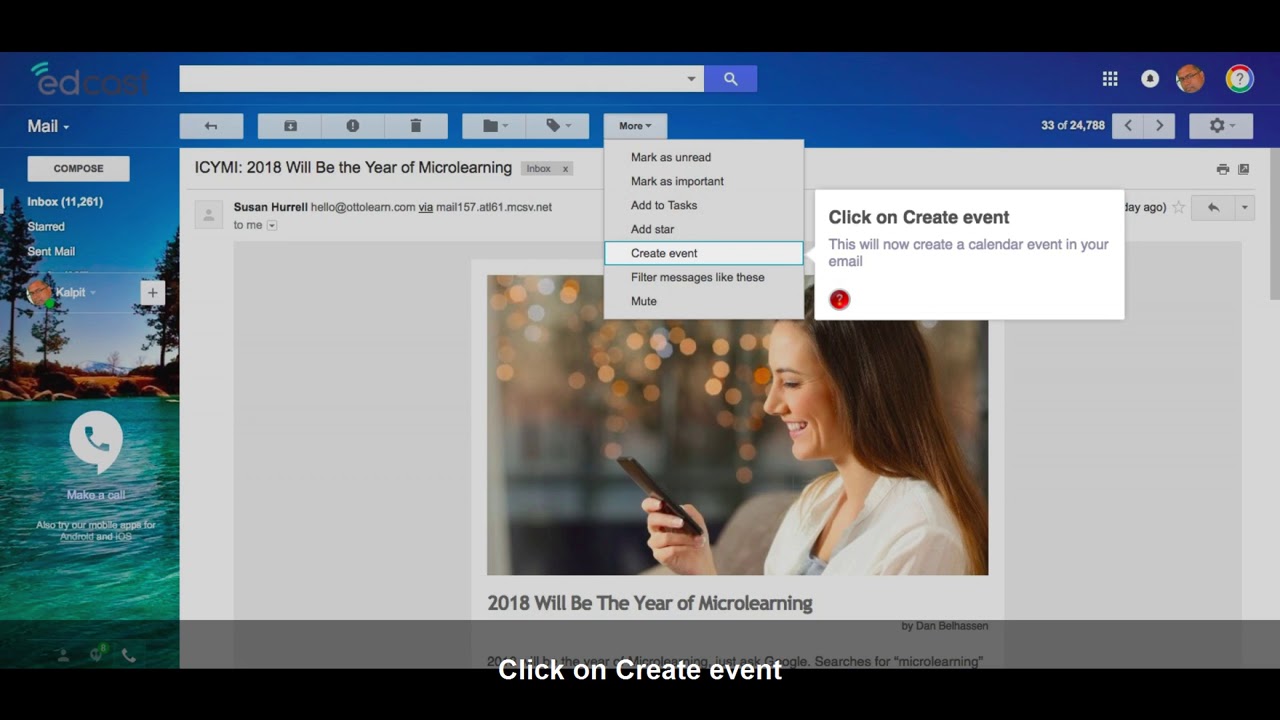
Task: Click on Create event
Action: pyautogui.click(x=703, y=253)
